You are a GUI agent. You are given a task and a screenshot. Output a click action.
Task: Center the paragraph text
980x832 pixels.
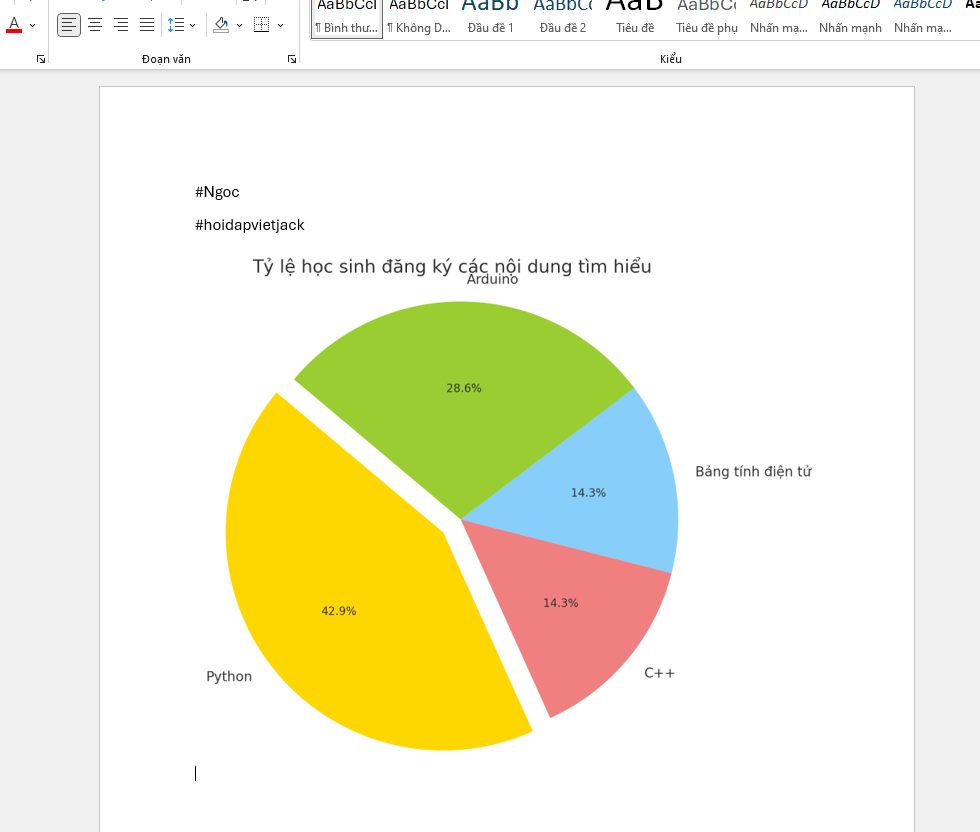coord(95,24)
